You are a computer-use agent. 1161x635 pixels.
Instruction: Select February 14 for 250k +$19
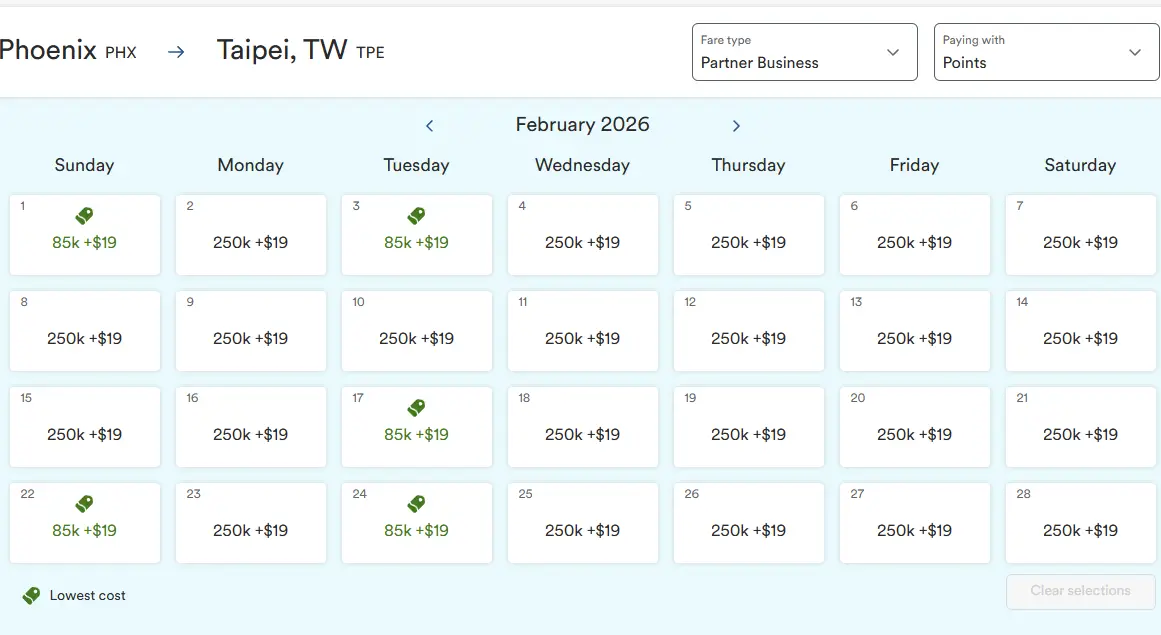[1080, 331]
